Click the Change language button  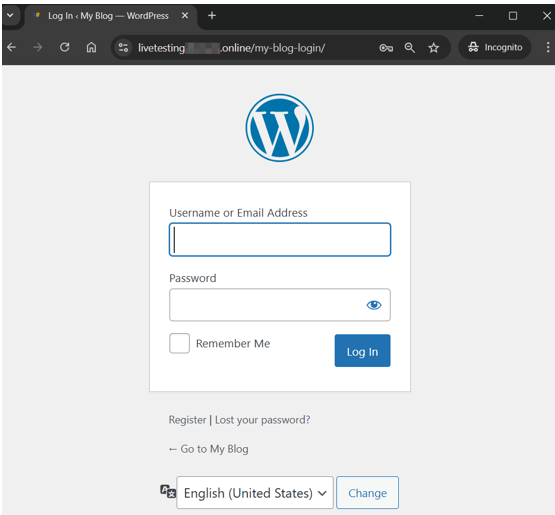(367, 492)
